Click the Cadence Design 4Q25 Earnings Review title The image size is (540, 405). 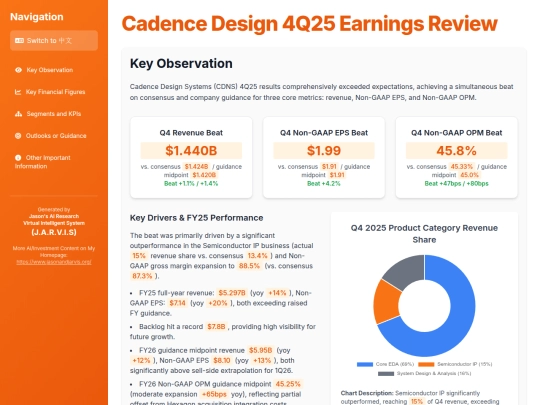coord(310,24)
